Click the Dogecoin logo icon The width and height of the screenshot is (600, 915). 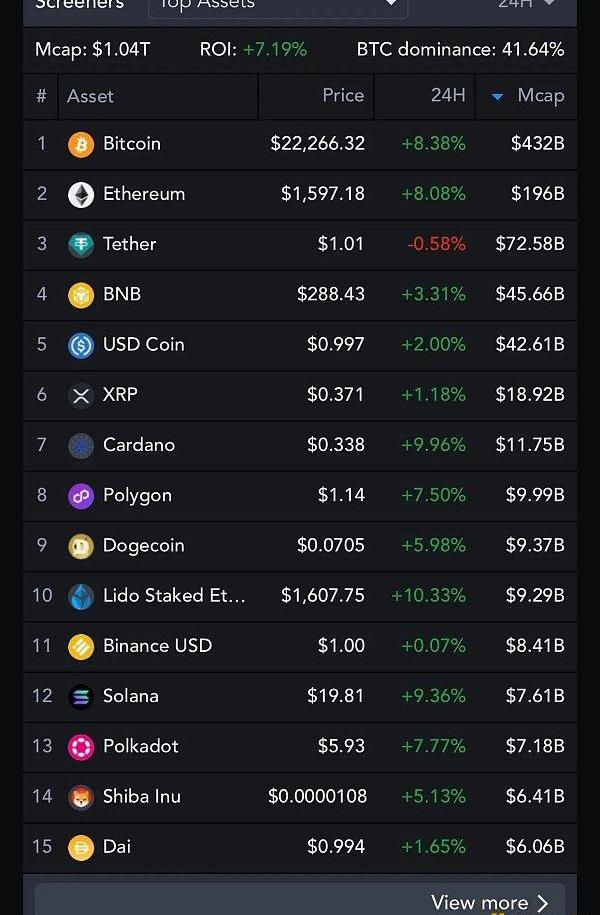pyautogui.click(x=81, y=546)
